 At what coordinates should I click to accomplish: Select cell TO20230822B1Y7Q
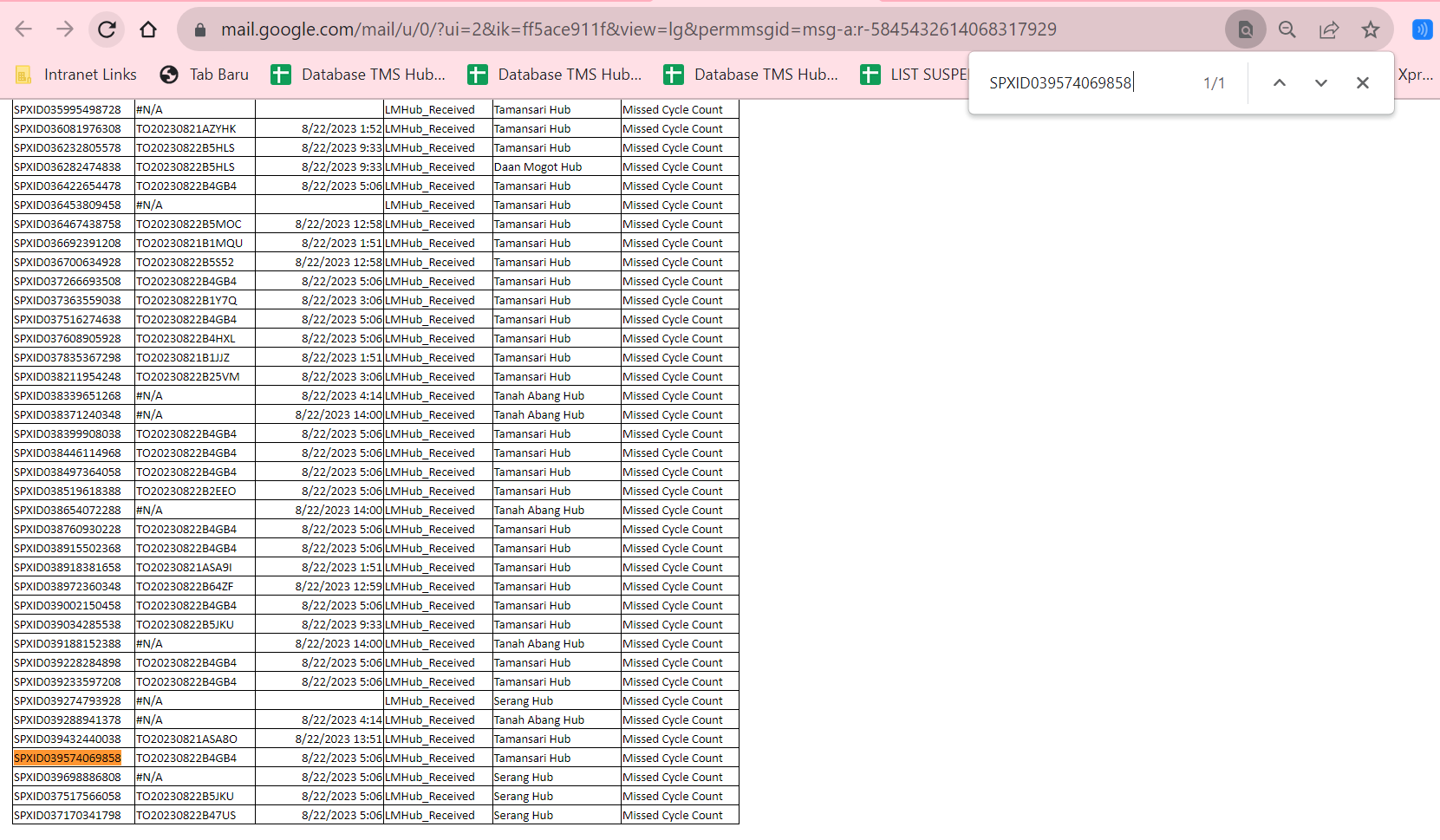[195, 300]
